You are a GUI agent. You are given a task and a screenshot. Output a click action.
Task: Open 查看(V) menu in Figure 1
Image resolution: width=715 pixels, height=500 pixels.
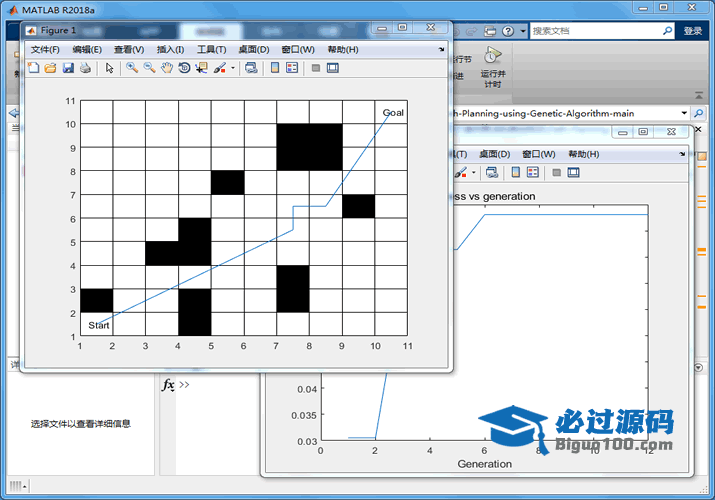click(129, 49)
